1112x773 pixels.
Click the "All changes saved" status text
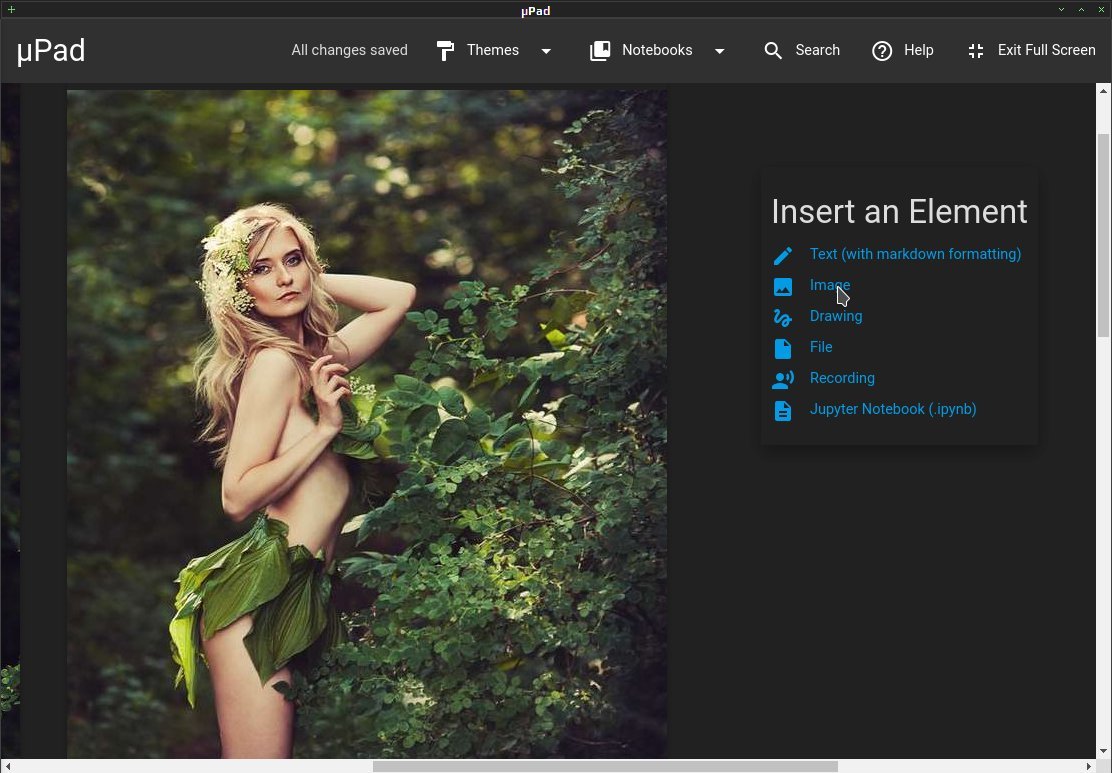point(350,50)
